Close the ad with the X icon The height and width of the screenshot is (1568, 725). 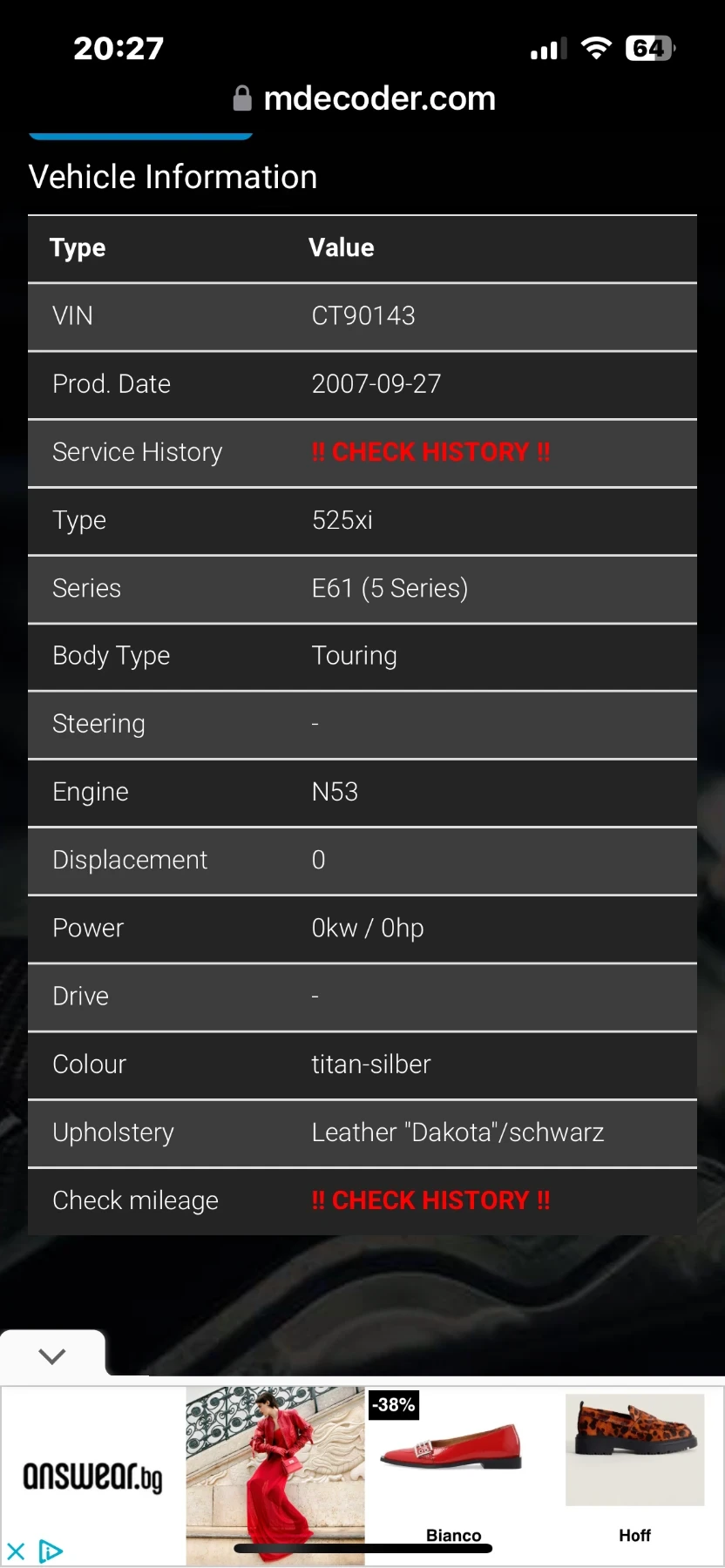point(16,1551)
